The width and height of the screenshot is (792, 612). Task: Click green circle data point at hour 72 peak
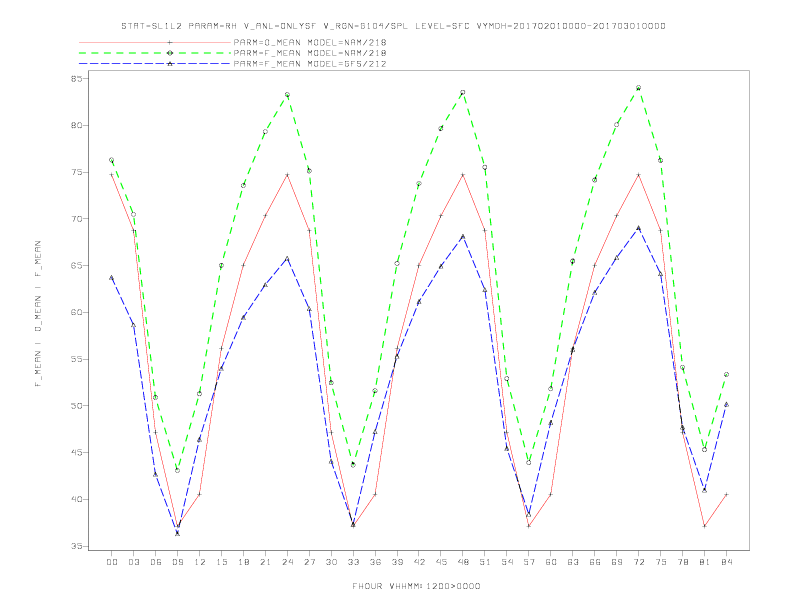638,88
